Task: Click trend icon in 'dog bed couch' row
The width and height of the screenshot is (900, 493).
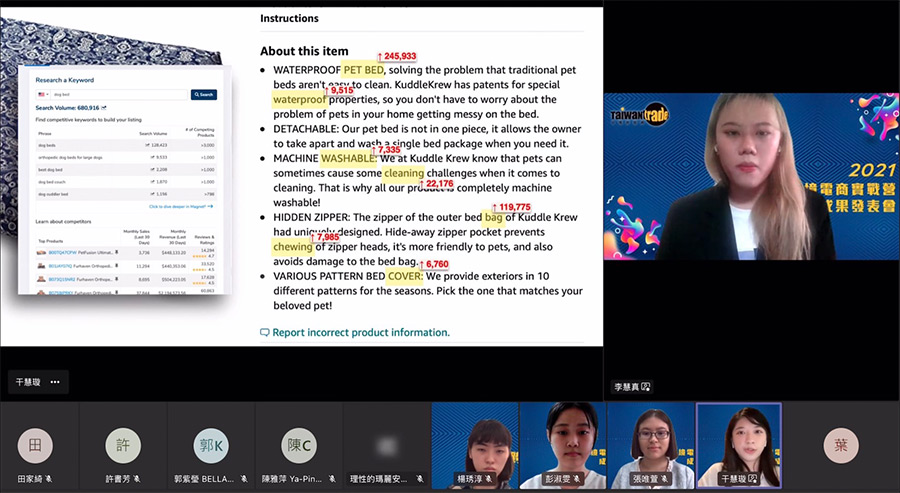Action: coord(153,182)
